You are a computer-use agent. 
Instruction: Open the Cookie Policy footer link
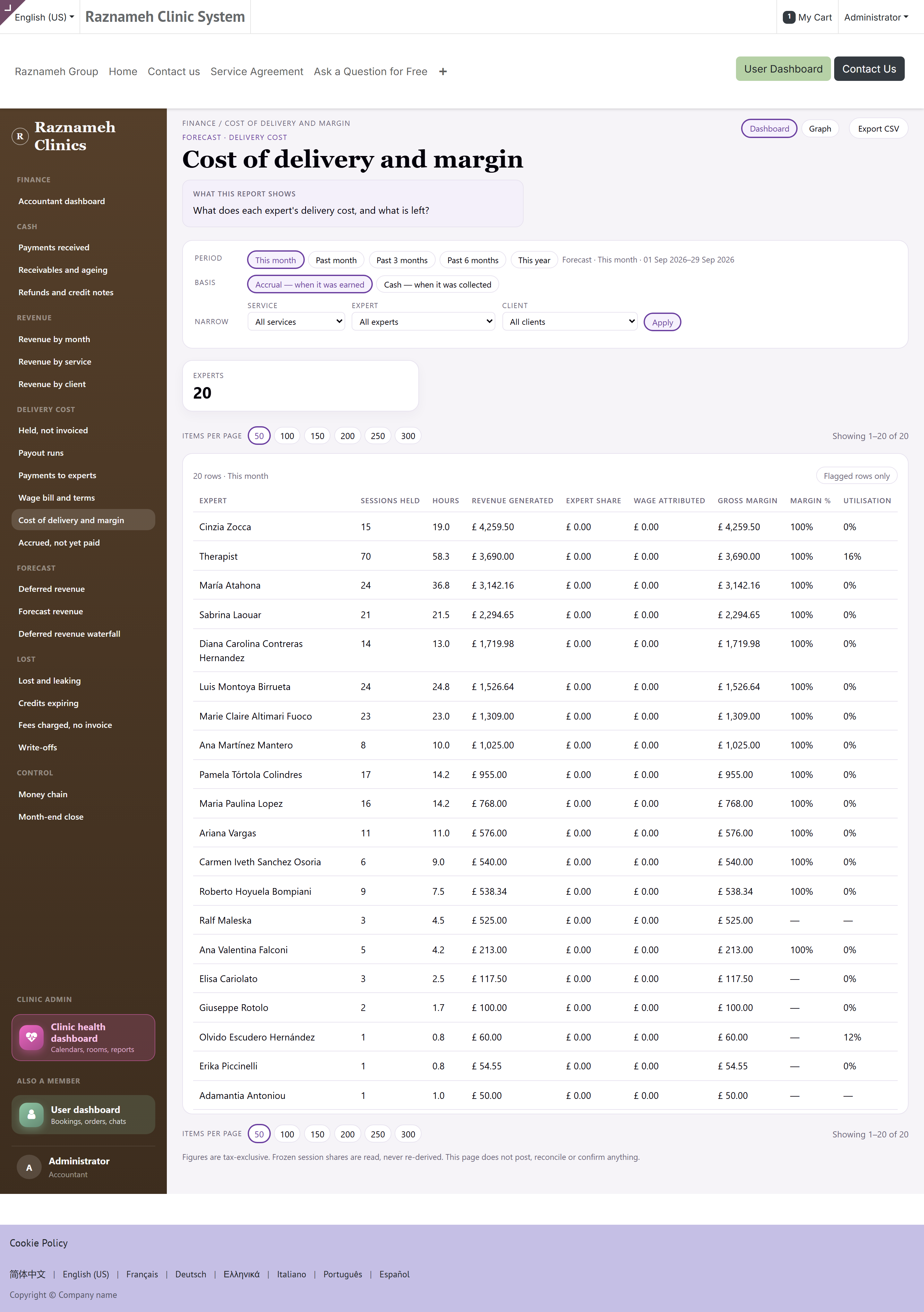tap(39, 1243)
